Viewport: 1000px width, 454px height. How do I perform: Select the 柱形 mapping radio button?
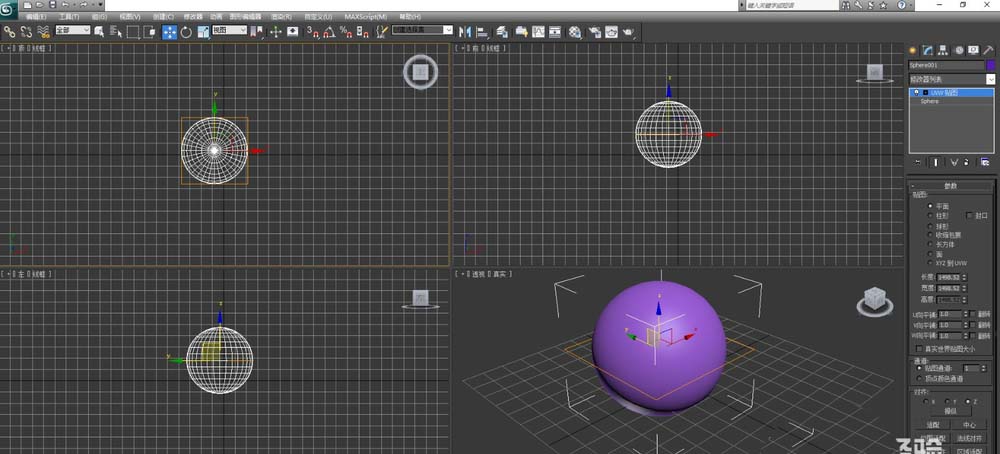point(930,216)
